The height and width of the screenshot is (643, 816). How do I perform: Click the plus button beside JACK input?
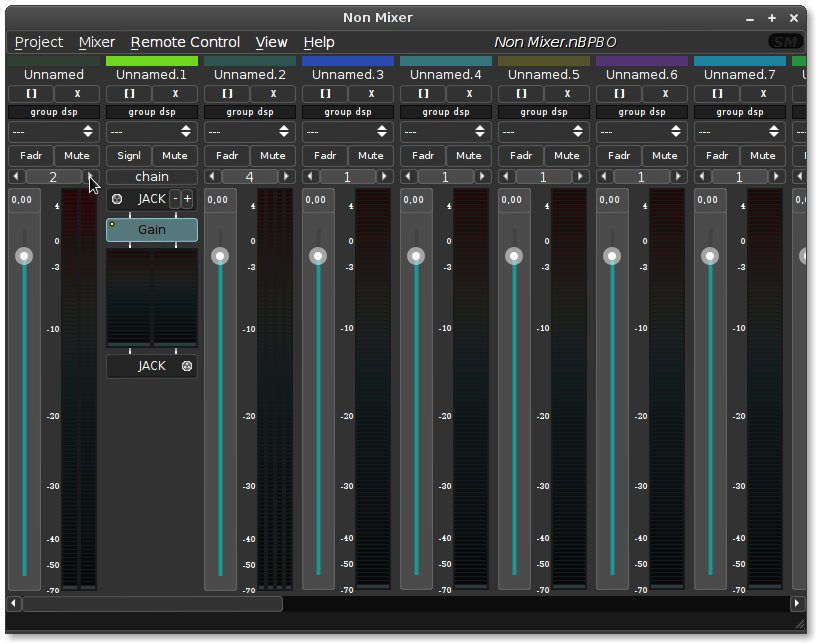point(187,199)
